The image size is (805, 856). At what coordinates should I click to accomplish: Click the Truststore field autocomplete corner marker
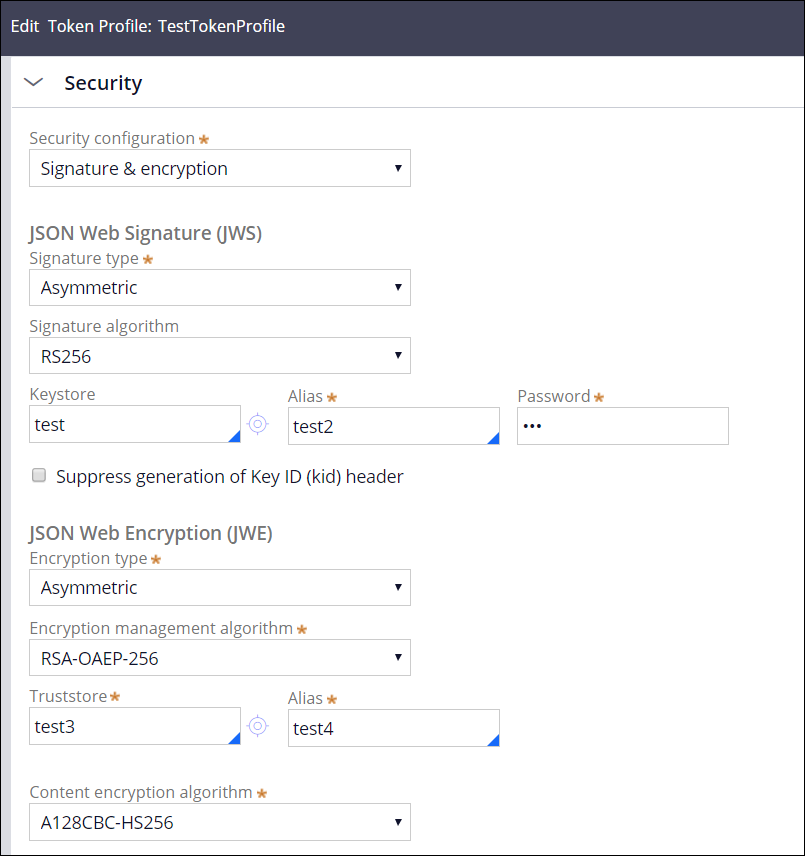(x=235, y=738)
